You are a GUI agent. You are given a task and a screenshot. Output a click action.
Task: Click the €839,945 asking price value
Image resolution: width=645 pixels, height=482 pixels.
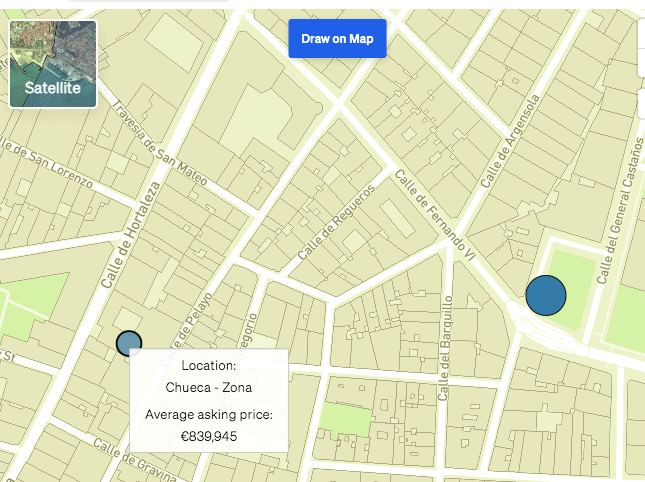coord(209,436)
